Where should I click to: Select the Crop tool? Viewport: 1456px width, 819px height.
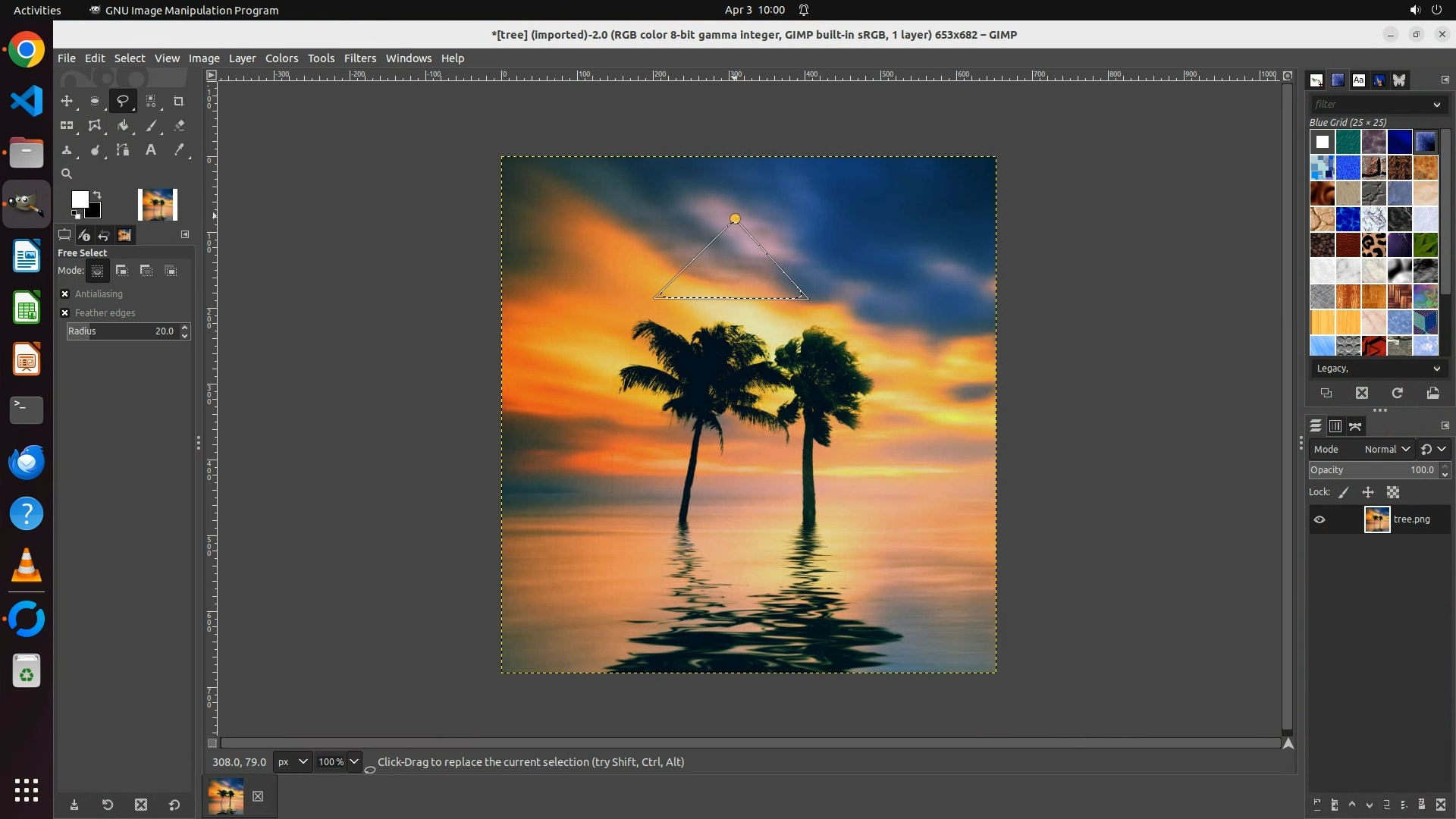[179, 101]
